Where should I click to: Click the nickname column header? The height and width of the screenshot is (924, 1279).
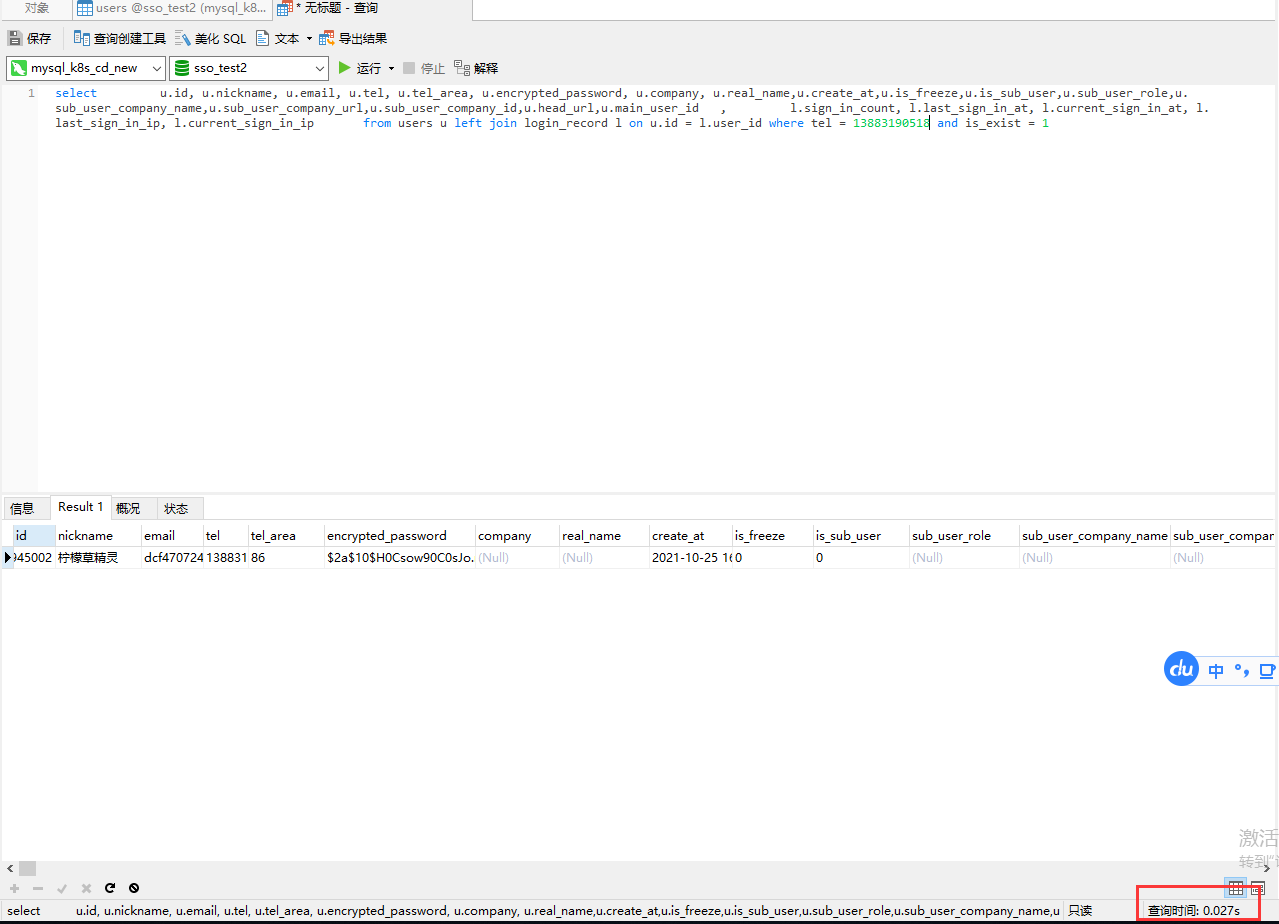point(85,536)
